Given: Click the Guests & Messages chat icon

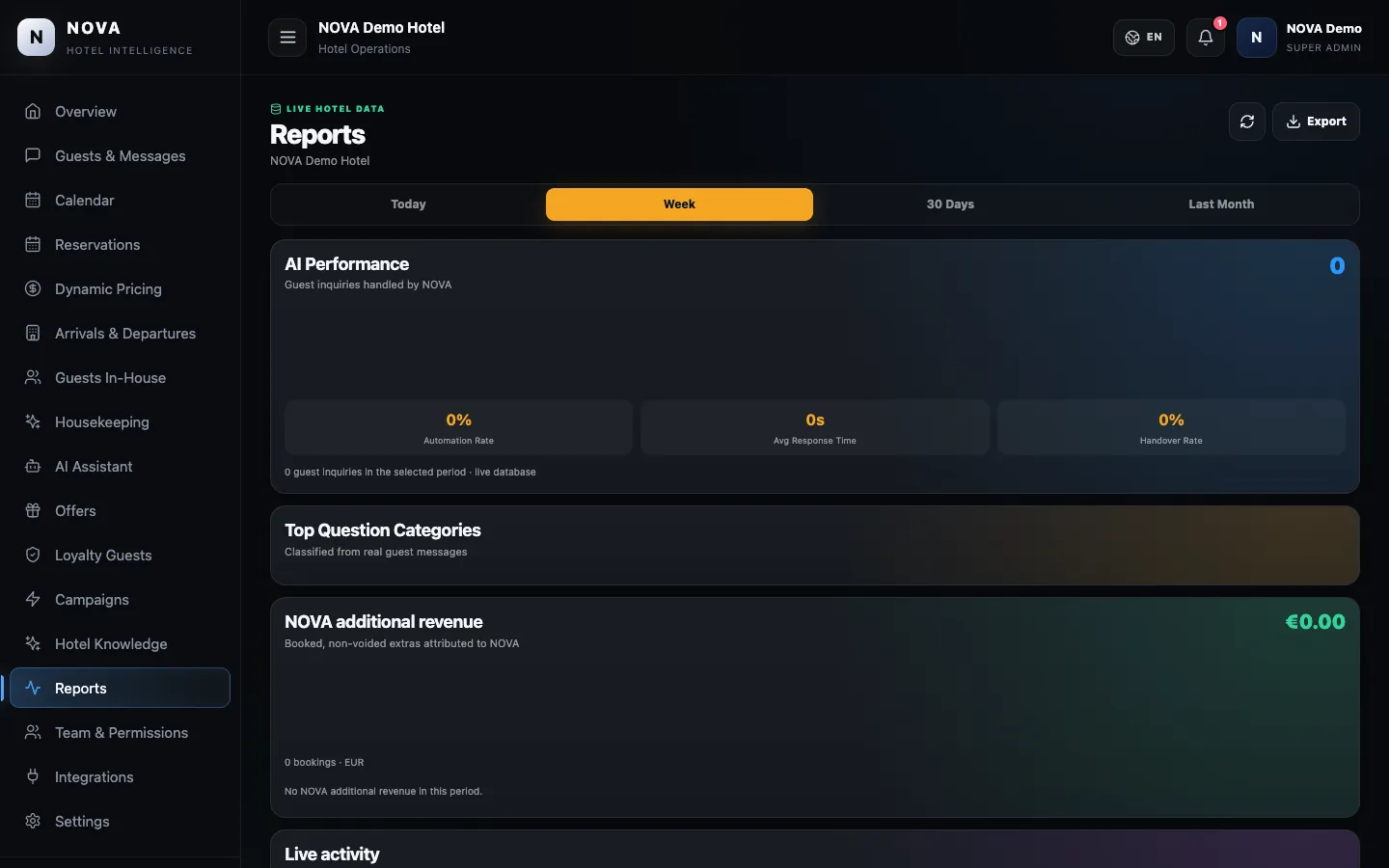Looking at the screenshot, I should pos(33,155).
